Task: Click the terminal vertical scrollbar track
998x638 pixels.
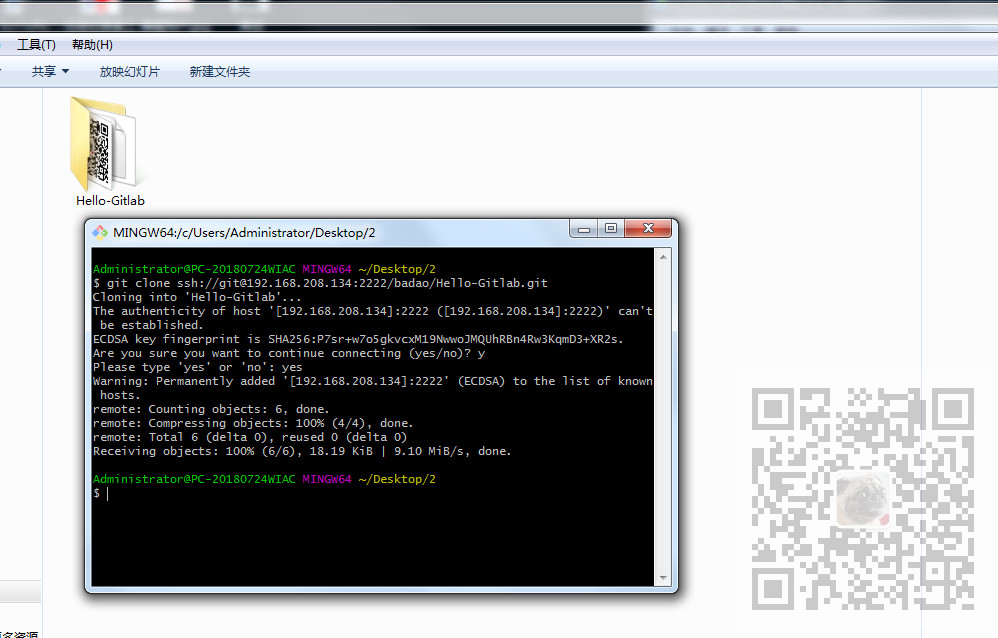Action: (663, 417)
